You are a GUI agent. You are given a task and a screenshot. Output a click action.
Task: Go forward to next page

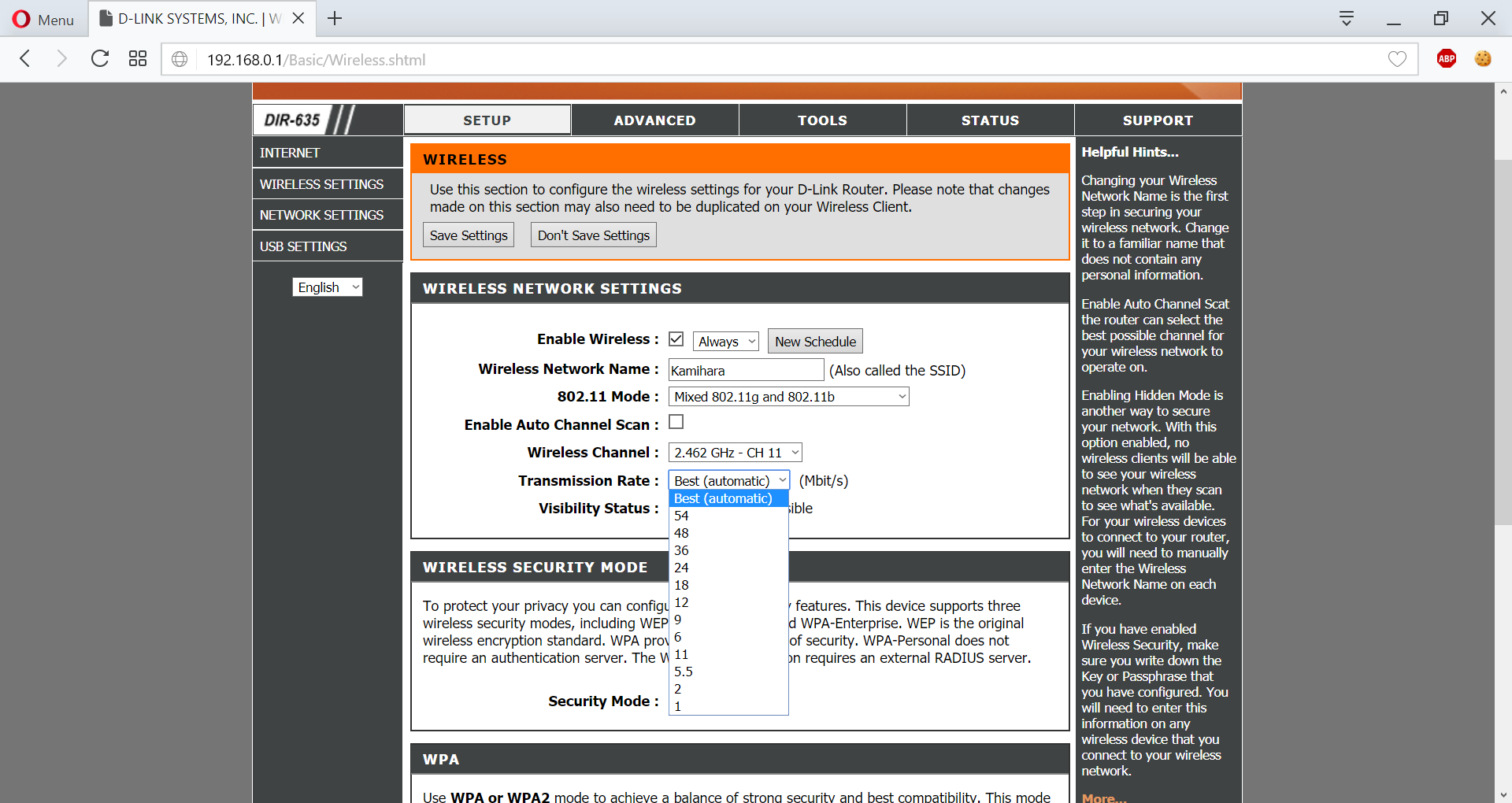pyautogui.click(x=61, y=59)
